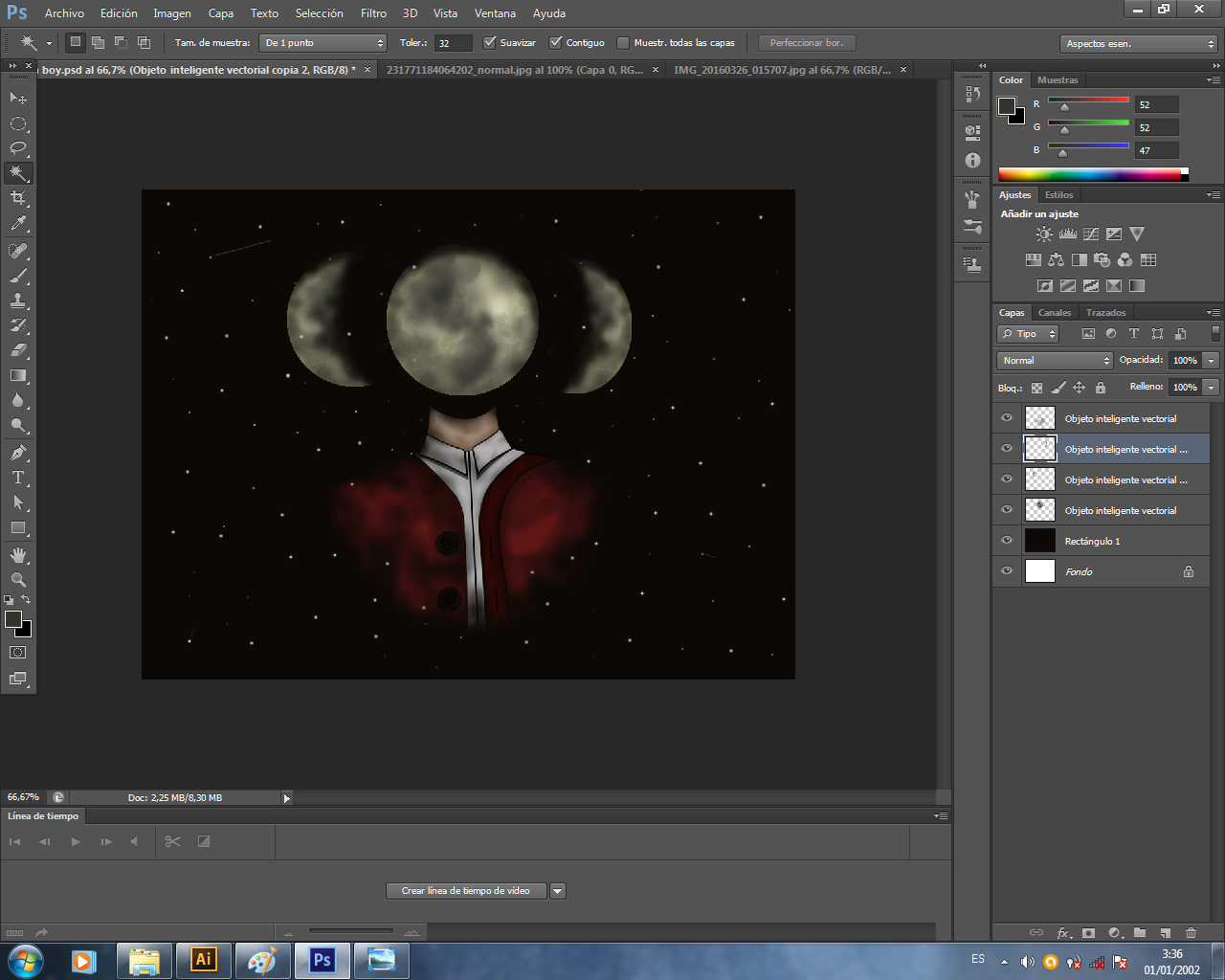Select the Pen tool
Image resolution: width=1225 pixels, height=980 pixels.
pos(18,453)
